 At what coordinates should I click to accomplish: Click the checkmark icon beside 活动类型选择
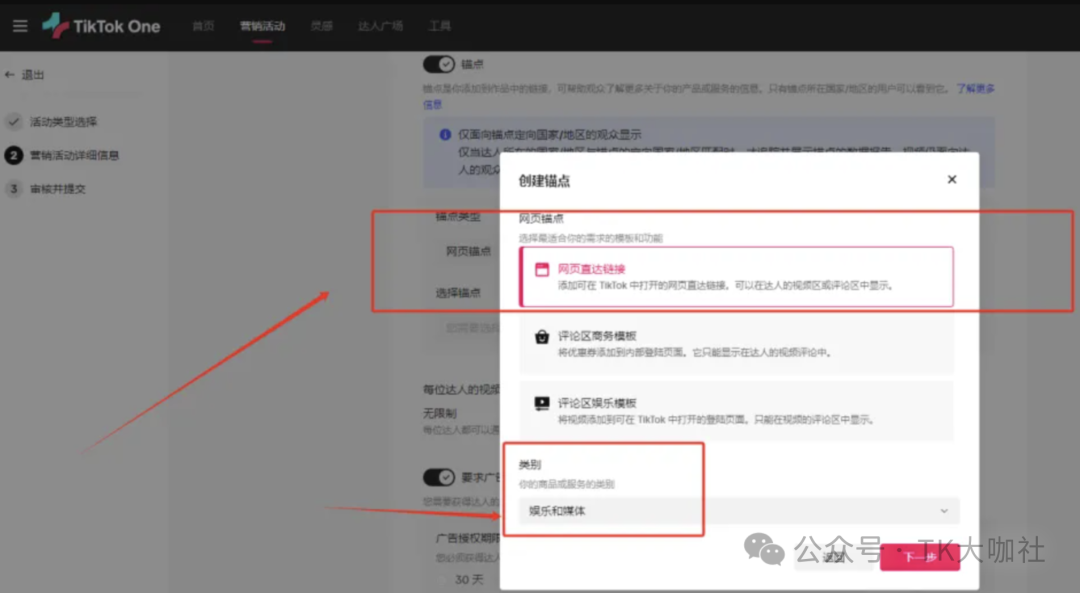[14, 122]
